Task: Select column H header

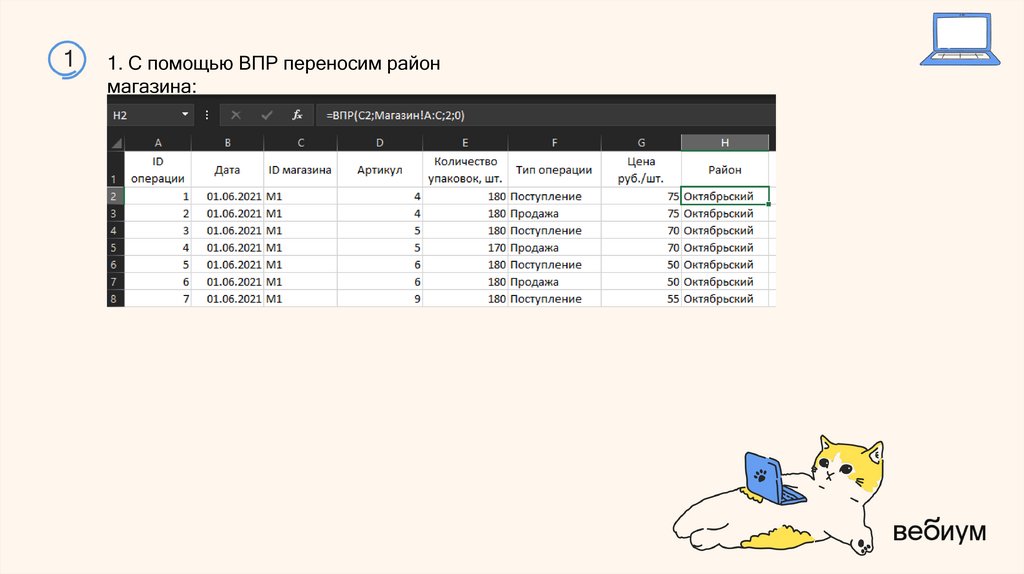Action: click(x=725, y=143)
